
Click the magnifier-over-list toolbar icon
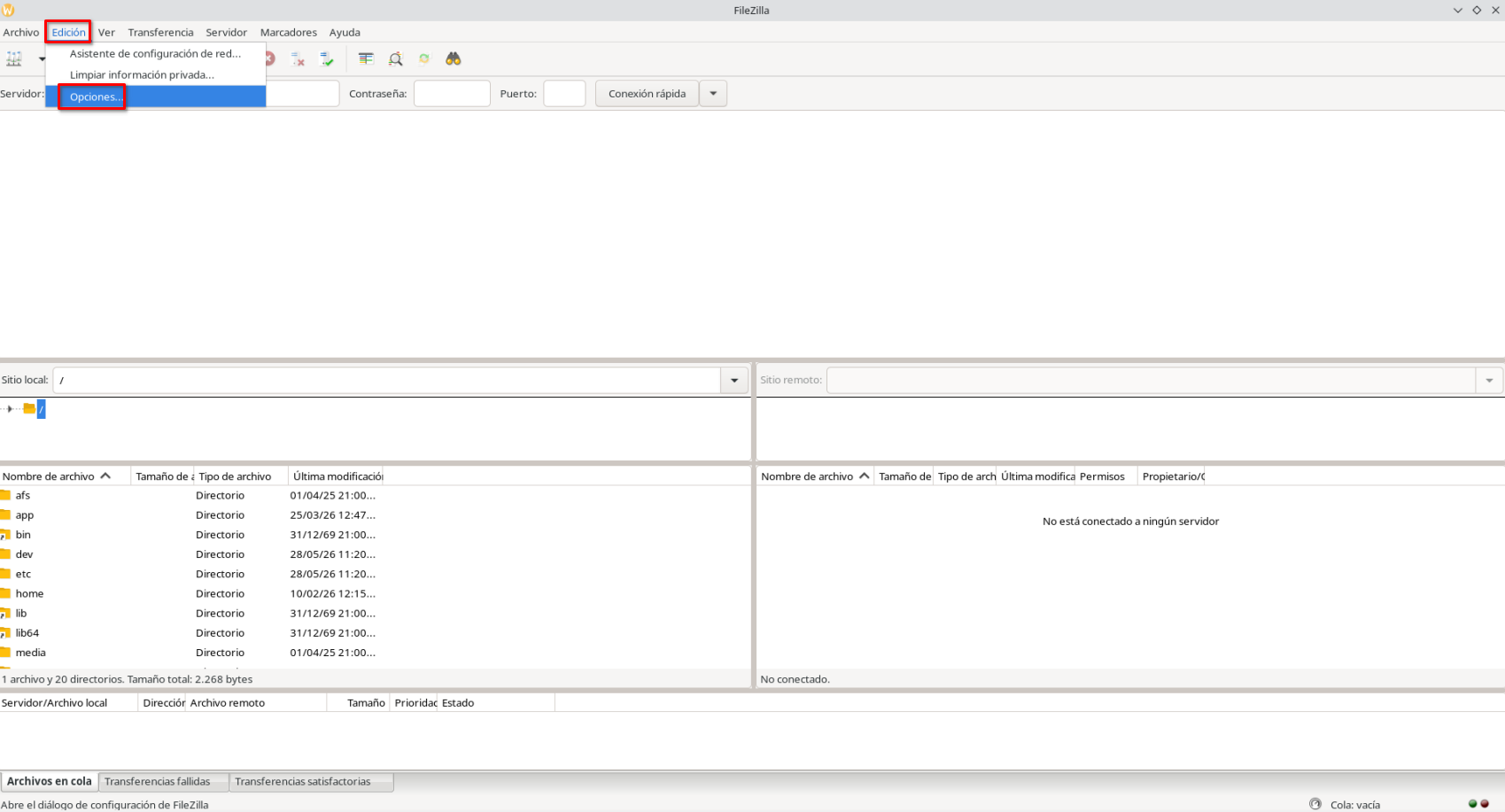pos(395,58)
